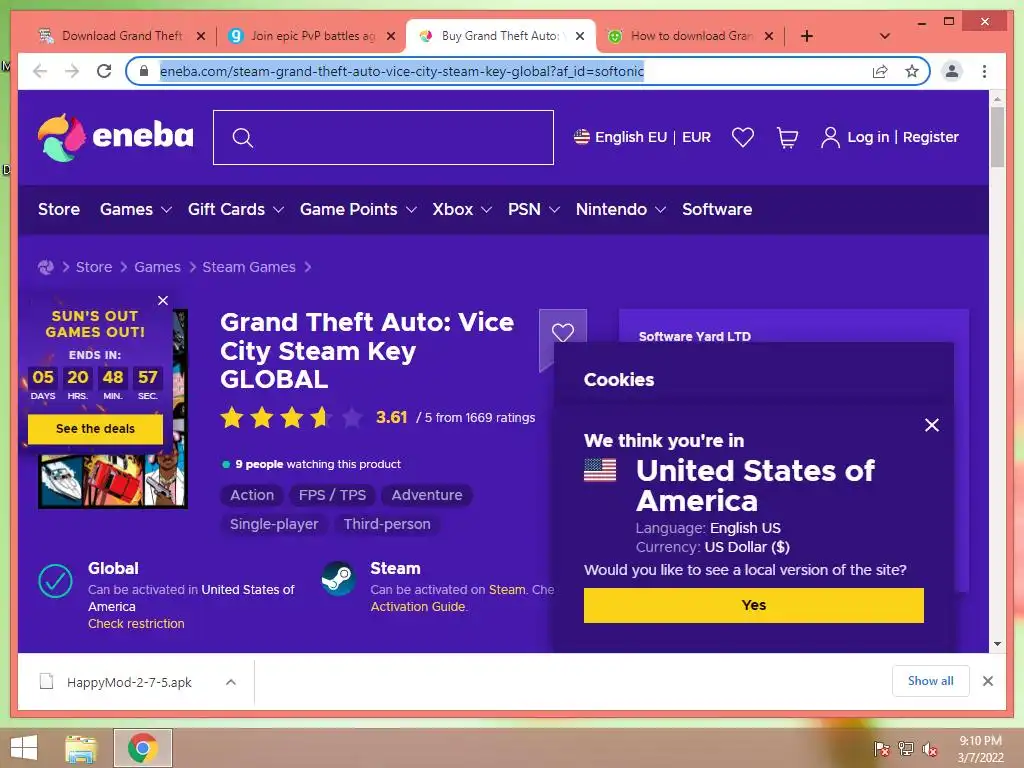Click the star rating row
The height and width of the screenshot is (768, 1024).
pyautogui.click(x=292, y=417)
